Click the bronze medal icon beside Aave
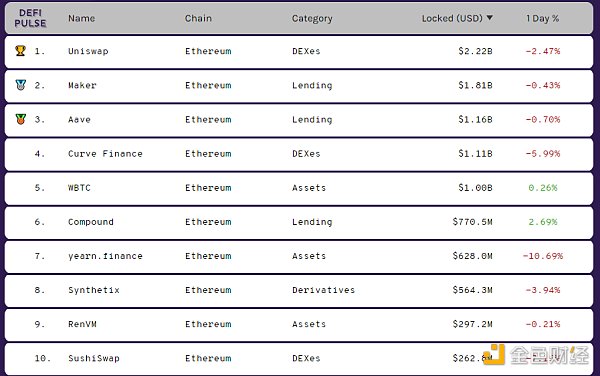The width and height of the screenshot is (600, 376). click(21, 119)
